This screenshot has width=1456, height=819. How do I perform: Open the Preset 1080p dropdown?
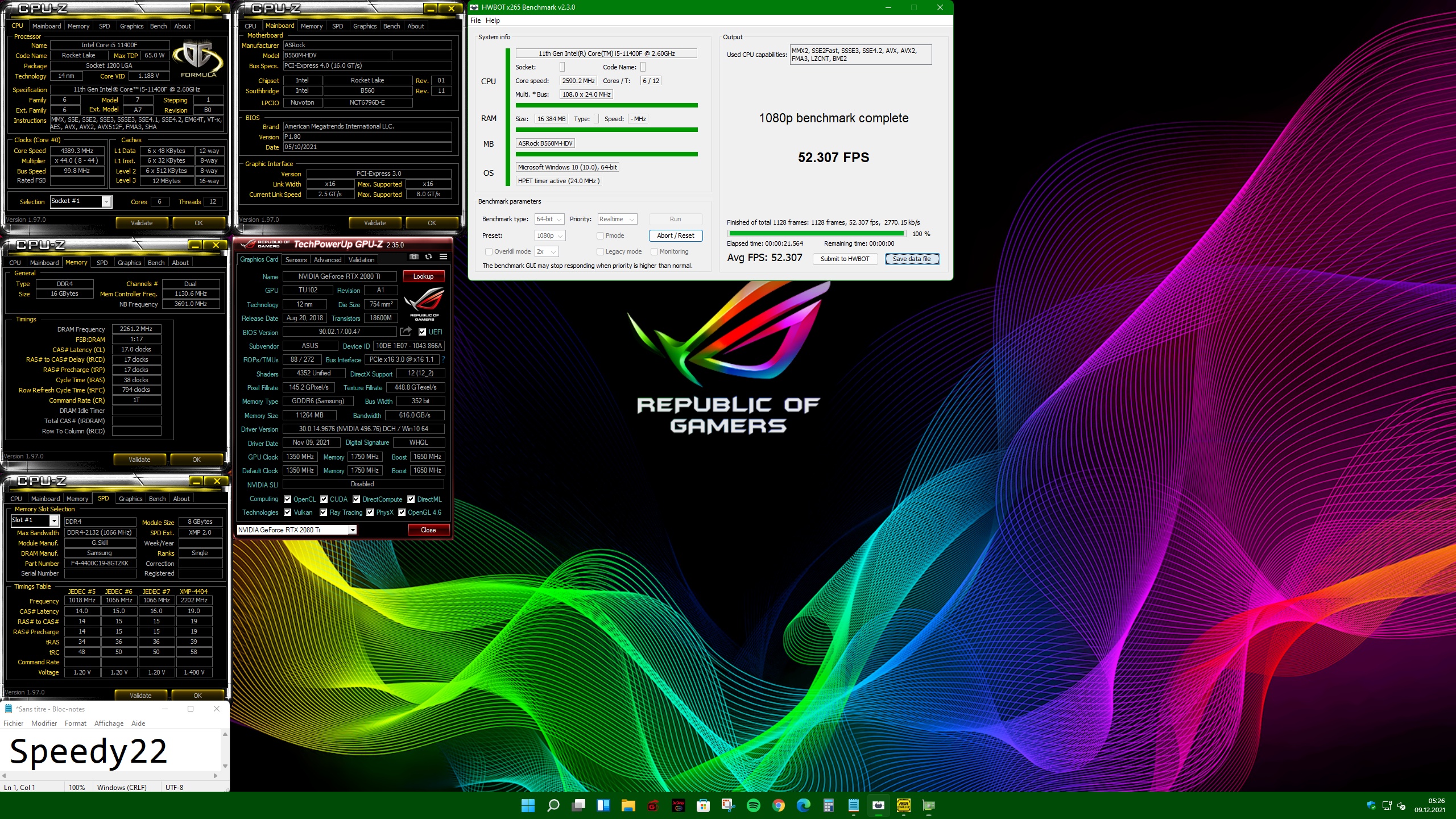(x=550, y=235)
